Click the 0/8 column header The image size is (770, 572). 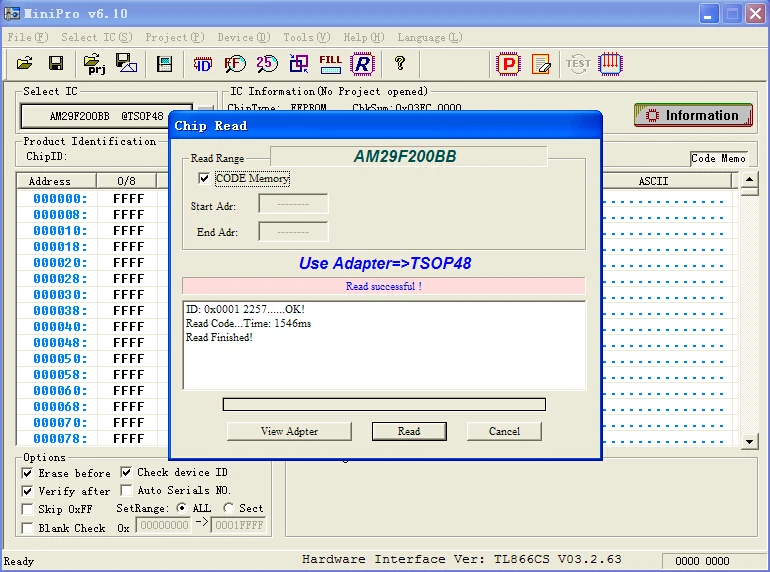click(126, 181)
